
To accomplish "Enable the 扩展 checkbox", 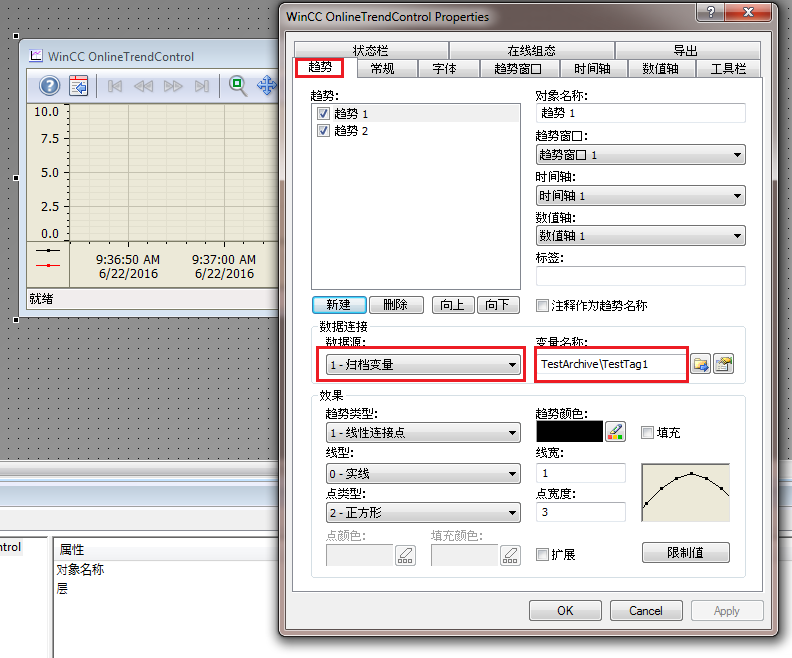I will [x=542, y=554].
